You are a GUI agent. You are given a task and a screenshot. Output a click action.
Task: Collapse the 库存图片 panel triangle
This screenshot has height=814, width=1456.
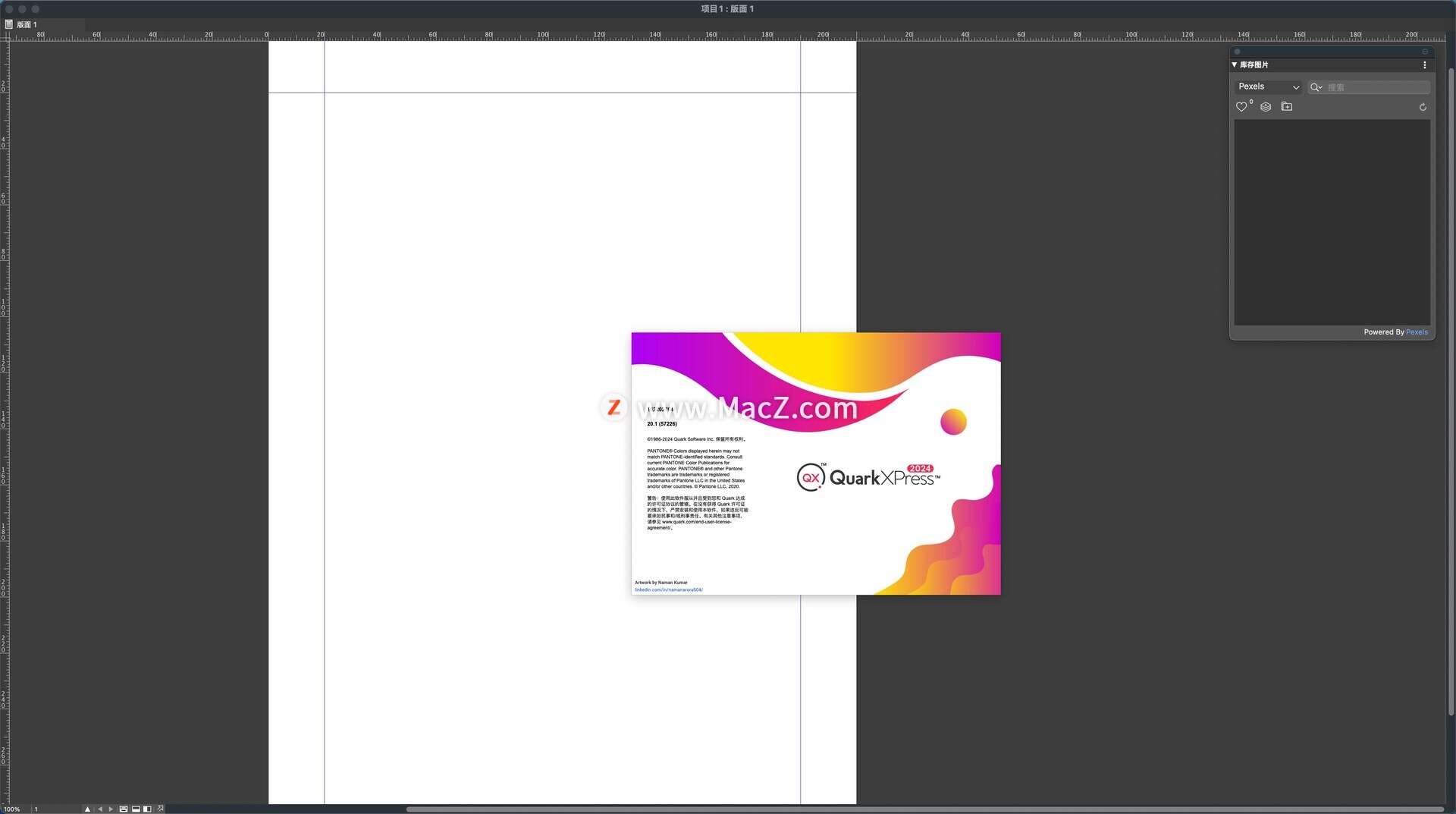(1235, 65)
